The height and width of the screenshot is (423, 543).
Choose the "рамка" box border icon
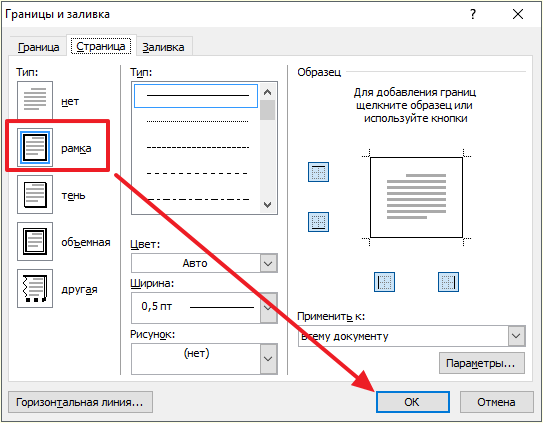click(35, 148)
